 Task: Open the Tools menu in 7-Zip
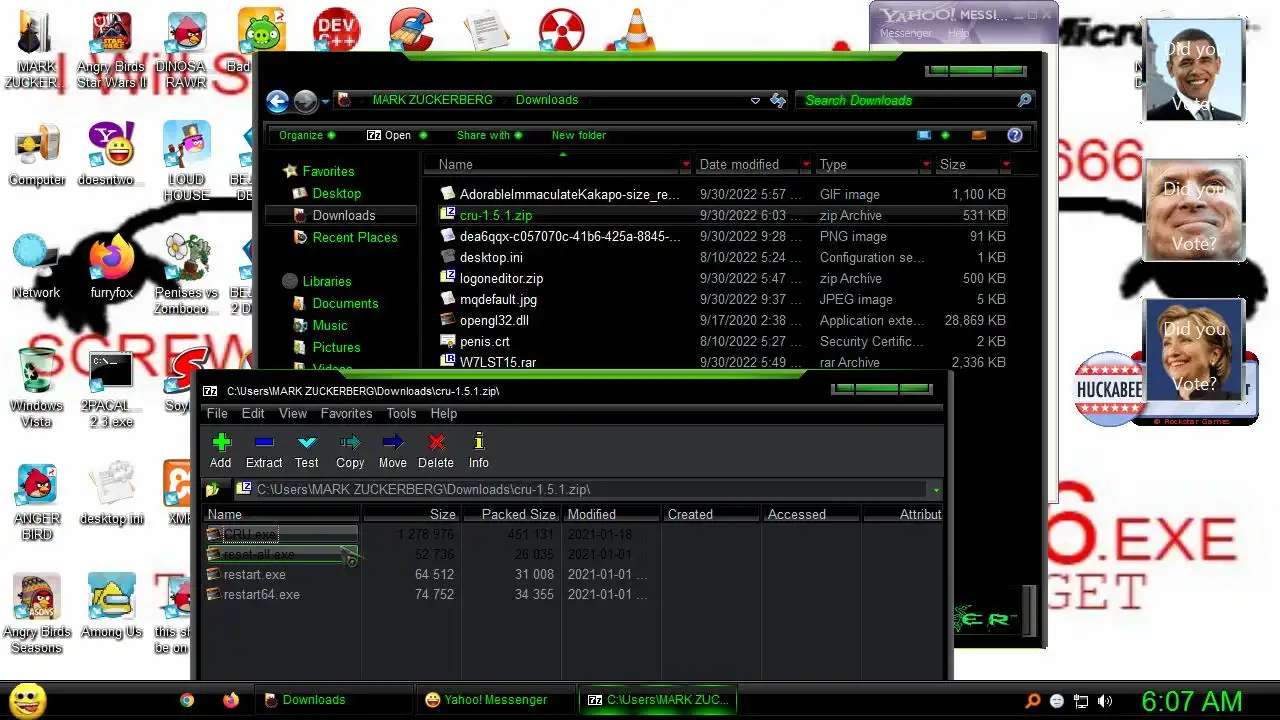point(401,413)
